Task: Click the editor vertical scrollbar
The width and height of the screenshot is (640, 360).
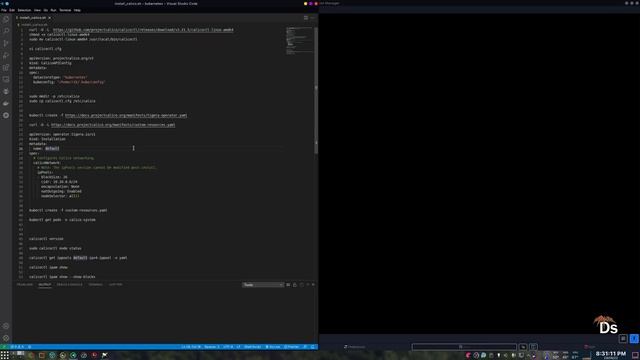Action: (x=316, y=90)
